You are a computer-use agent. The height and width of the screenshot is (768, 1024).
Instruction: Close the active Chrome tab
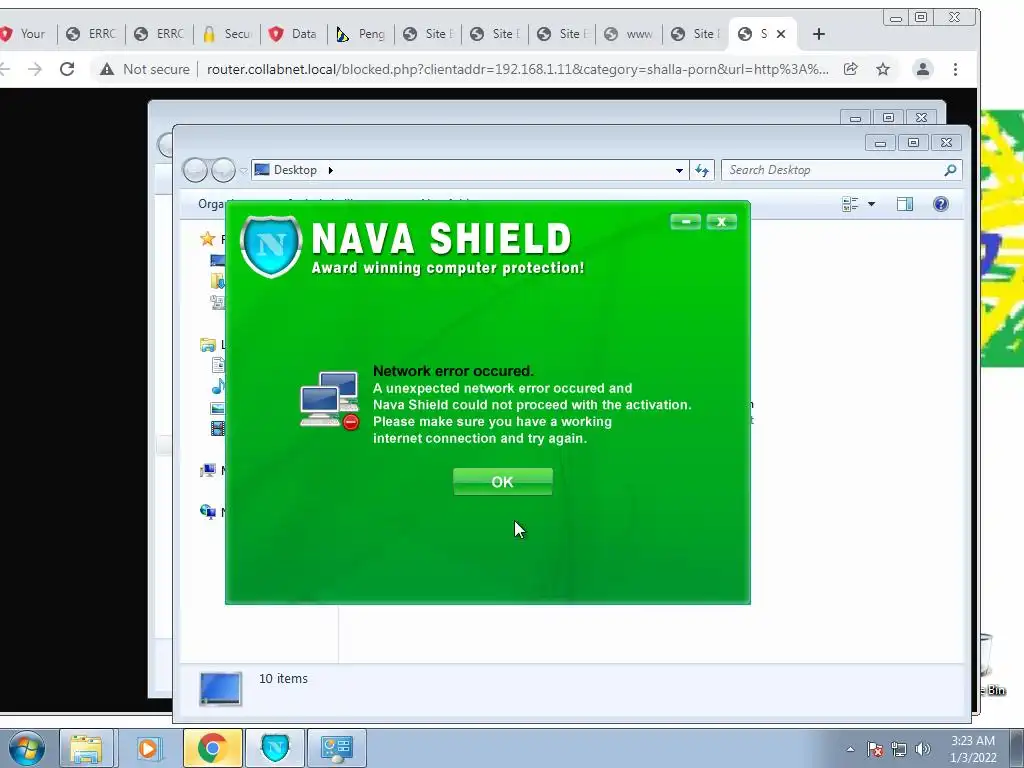(x=780, y=34)
